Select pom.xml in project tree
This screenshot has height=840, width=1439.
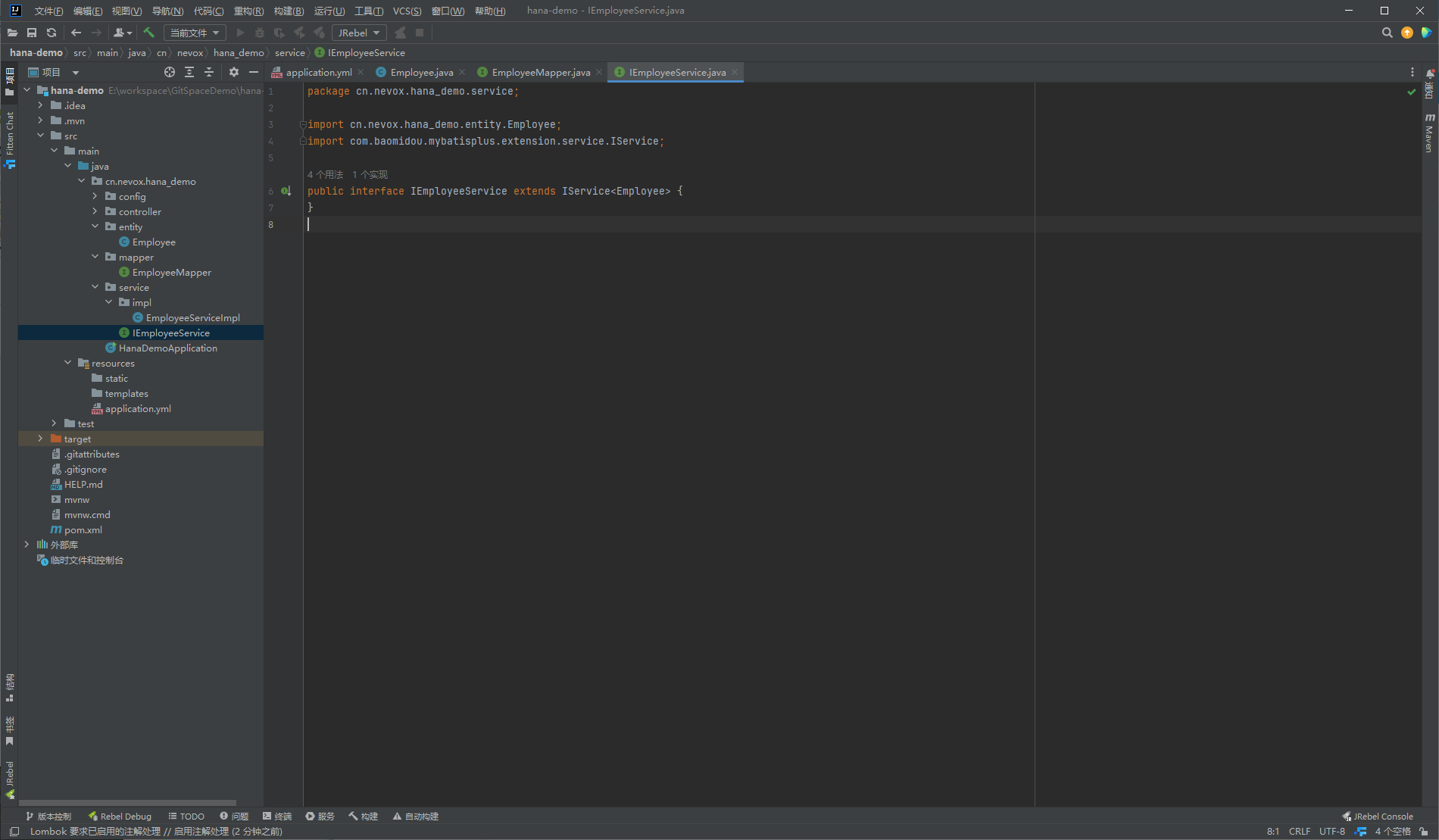[83, 529]
